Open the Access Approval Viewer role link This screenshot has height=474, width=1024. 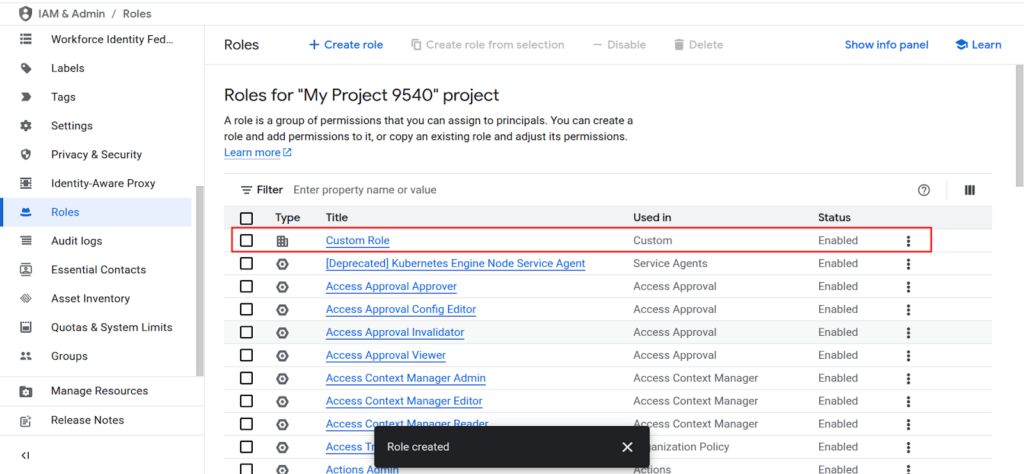click(x=385, y=355)
